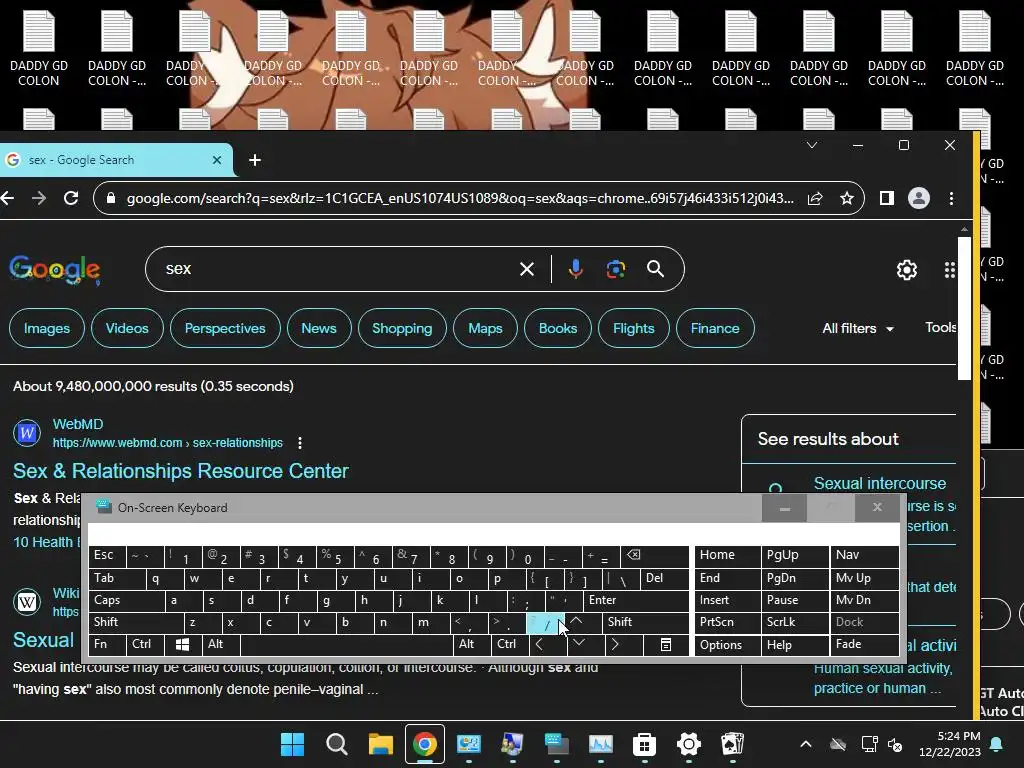Click the Backspace key on the On-Screen Keyboard
Image resolution: width=1024 pixels, height=768 pixels.
653,556
